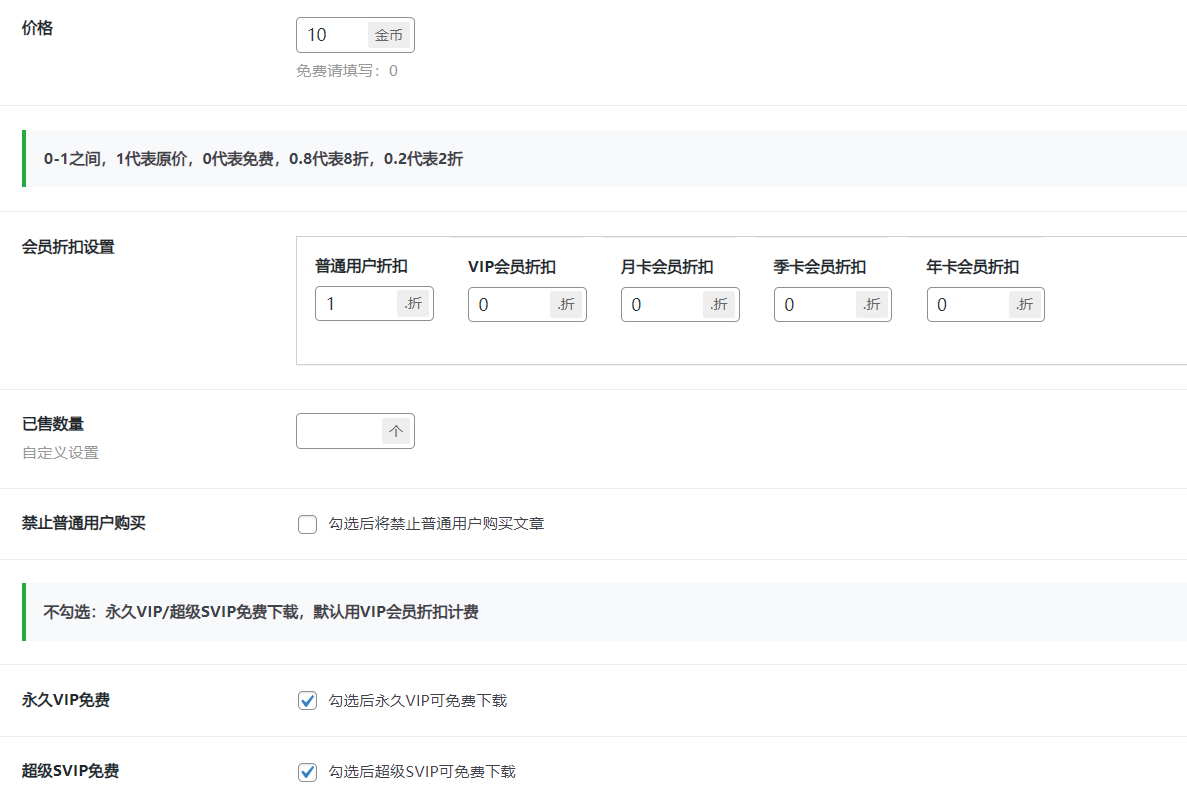Click the 自定义设置 description text
This screenshot has height=799, width=1187.
pyautogui.click(x=61, y=452)
